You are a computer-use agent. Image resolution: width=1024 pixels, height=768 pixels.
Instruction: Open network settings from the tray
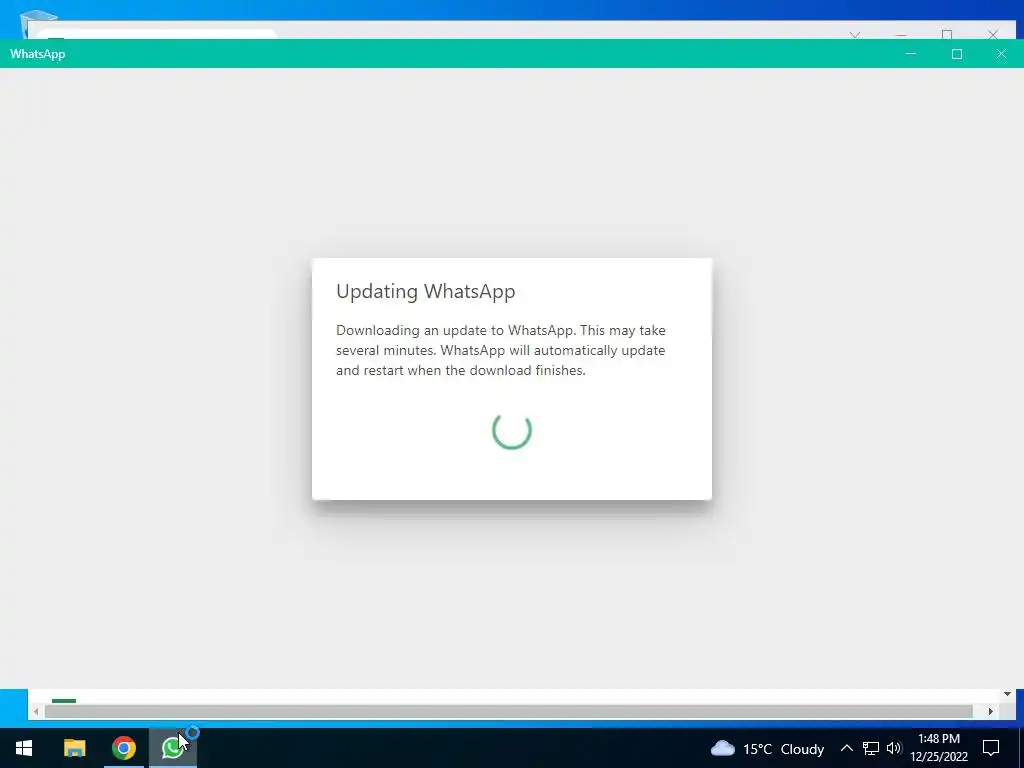point(871,748)
